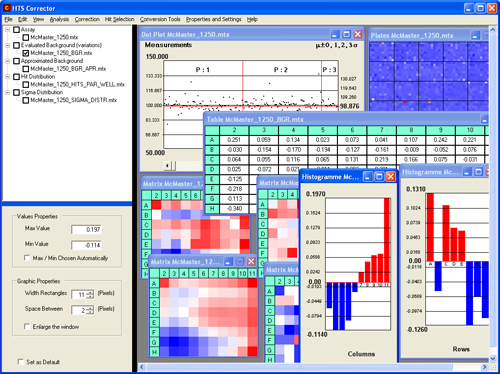Image resolution: width=500 pixels, height=374 pixels.
Task: Enable Max / Min Chosen Automatically
Action: pyautogui.click(x=27, y=258)
